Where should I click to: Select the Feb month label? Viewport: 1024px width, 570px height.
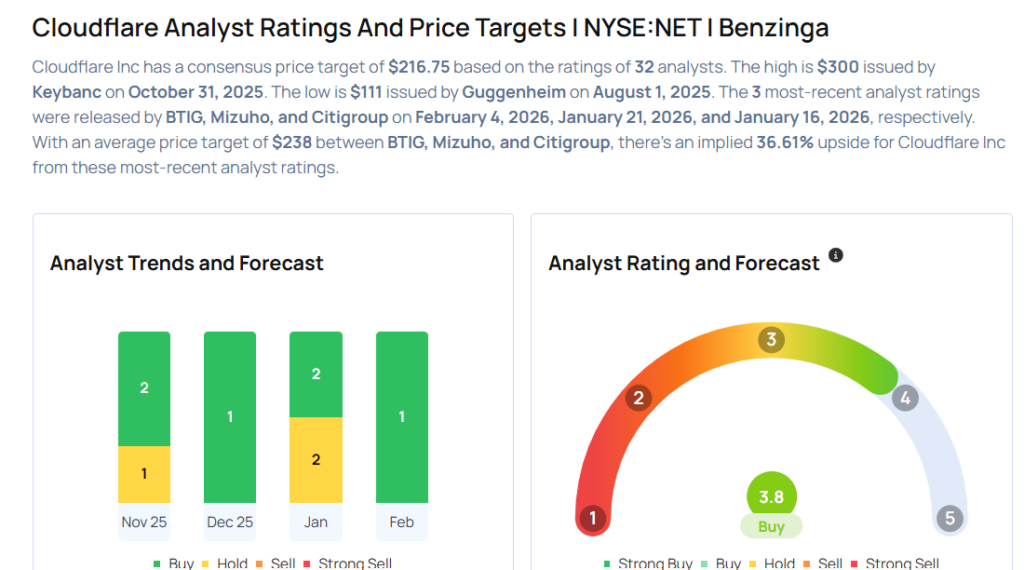402,522
